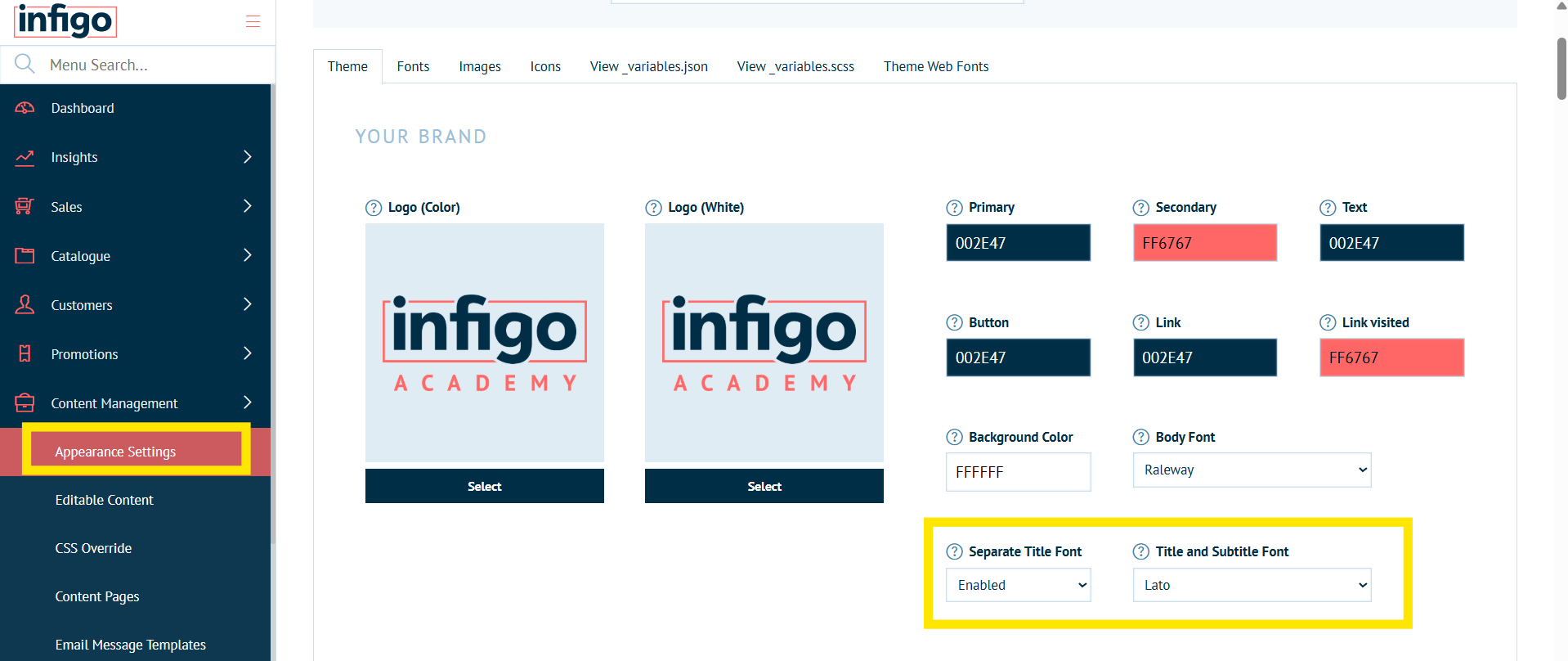The image size is (1568, 661).
Task: Expand the Sales menu chevron
Action: pyautogui.click(x=248, y=205)
